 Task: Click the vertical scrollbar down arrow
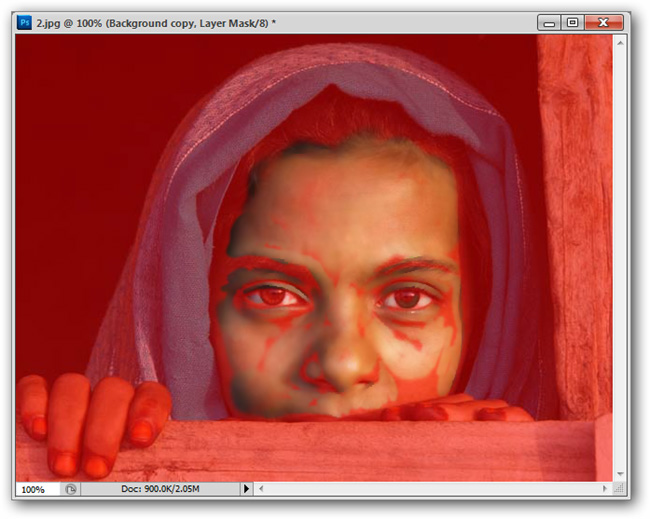(620, 474)
